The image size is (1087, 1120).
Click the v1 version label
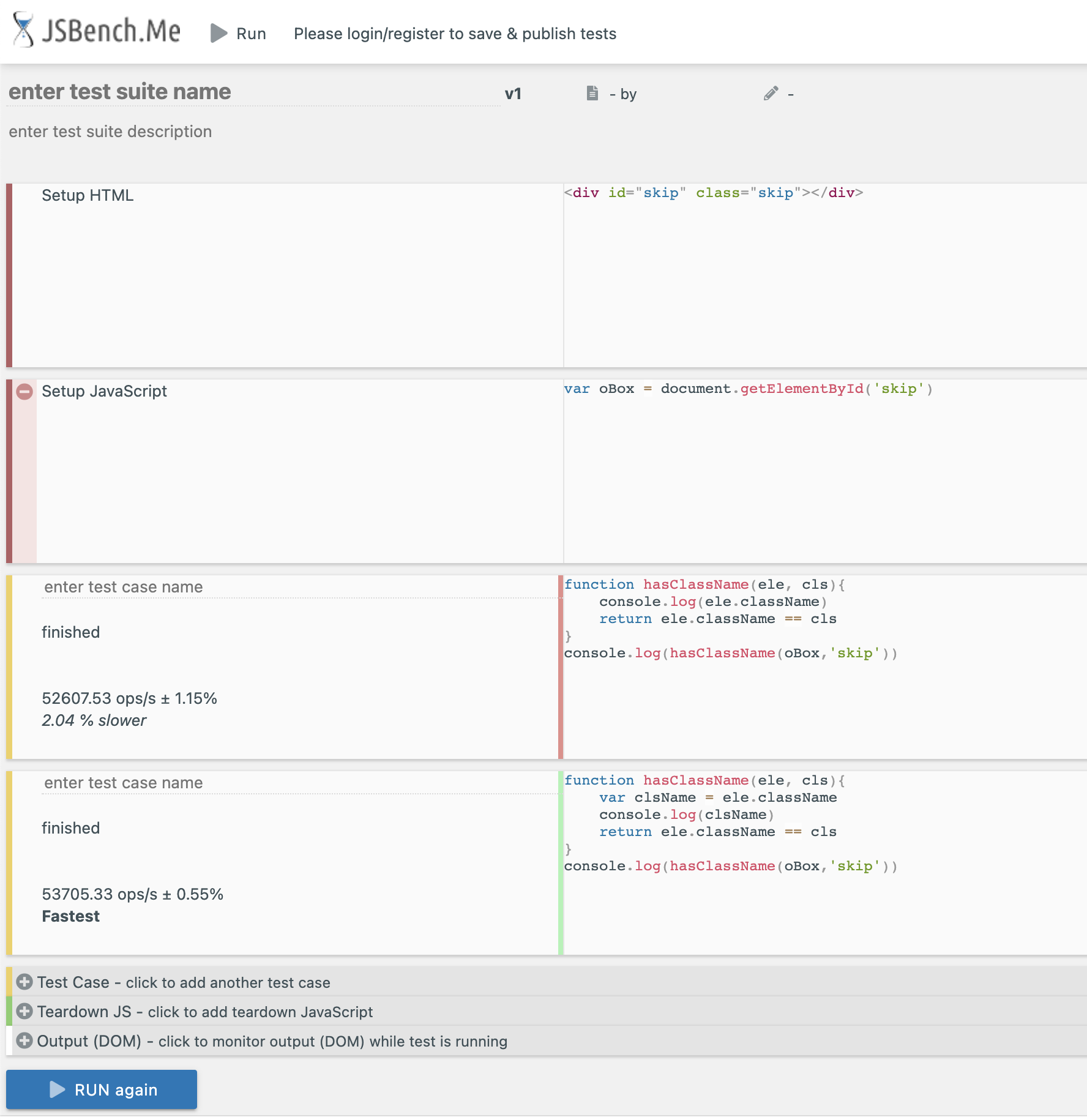pos(514,93)
